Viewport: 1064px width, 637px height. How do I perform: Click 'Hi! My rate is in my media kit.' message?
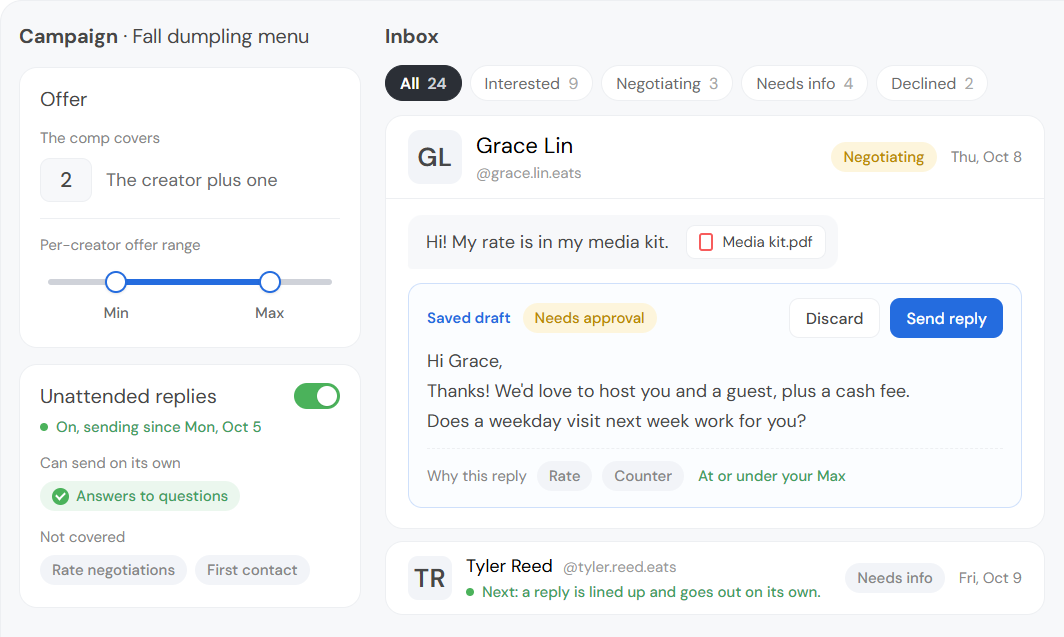[547, 242]
